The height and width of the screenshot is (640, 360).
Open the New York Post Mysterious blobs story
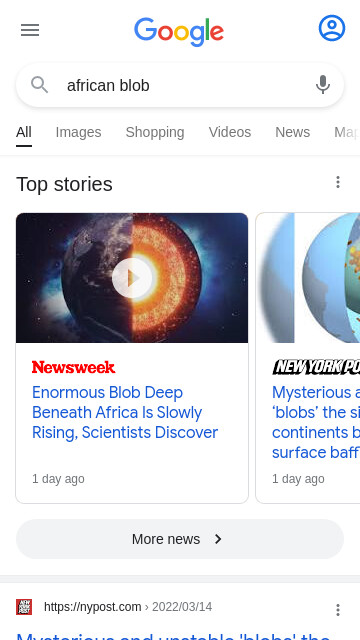pyautogui.click(x=316, y=422)
